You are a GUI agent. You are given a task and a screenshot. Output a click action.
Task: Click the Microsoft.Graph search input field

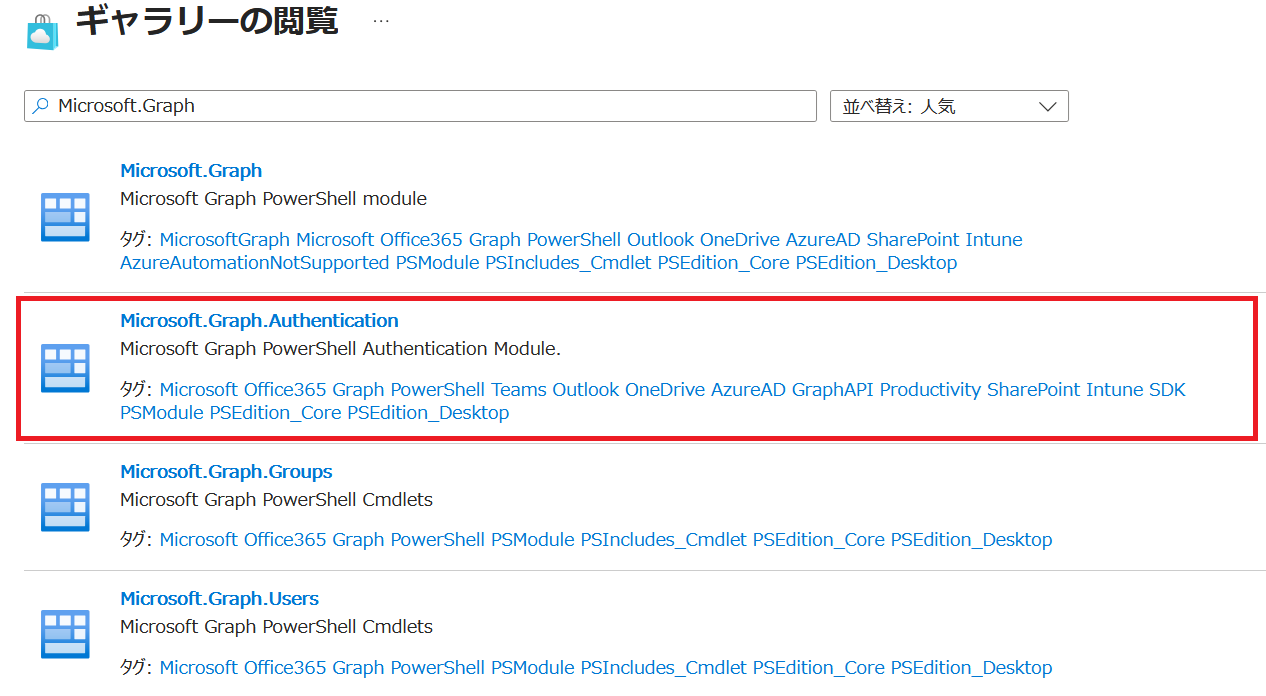pyautogui.click(x=430, y=106)
